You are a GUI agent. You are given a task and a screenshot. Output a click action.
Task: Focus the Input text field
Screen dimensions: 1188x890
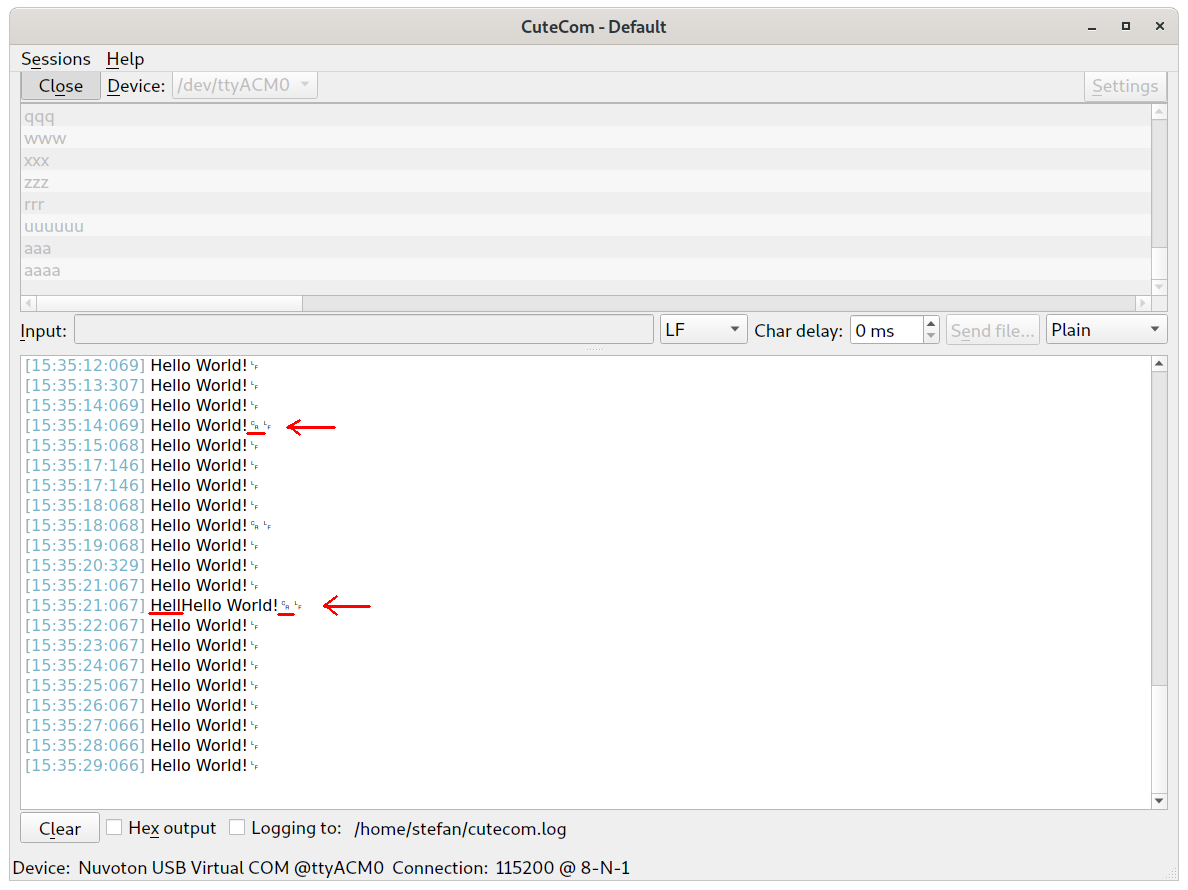coord(364,330)
